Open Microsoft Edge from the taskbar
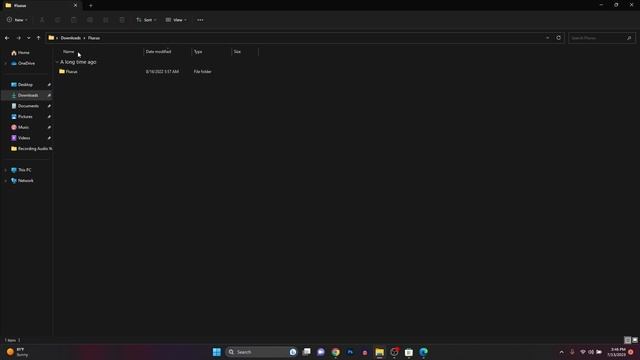 (423, 352)
